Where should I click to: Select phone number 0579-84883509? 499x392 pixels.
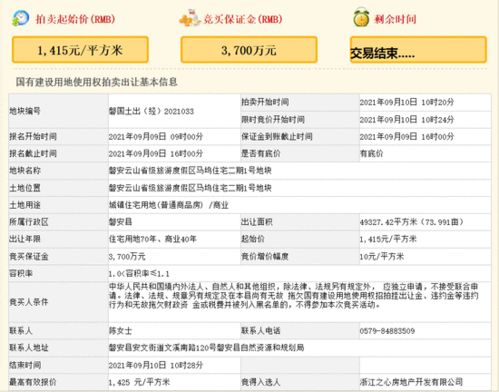(x=387, y=331)
